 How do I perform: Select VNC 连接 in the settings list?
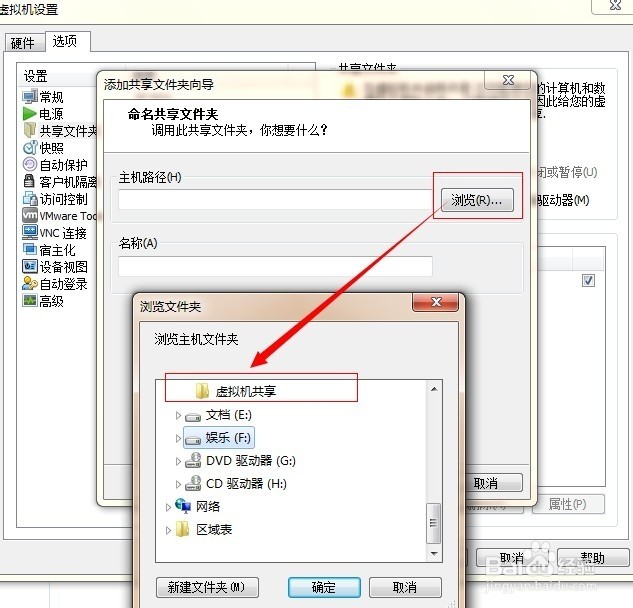(x=63, y=233)
